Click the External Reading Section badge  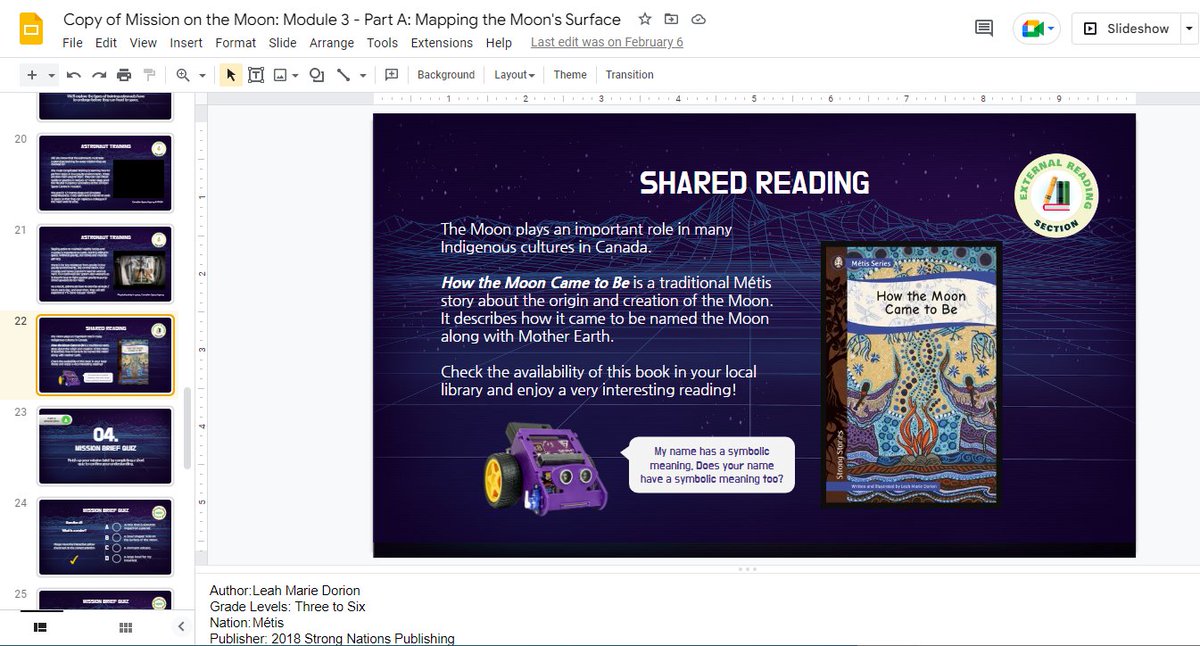1056,195
